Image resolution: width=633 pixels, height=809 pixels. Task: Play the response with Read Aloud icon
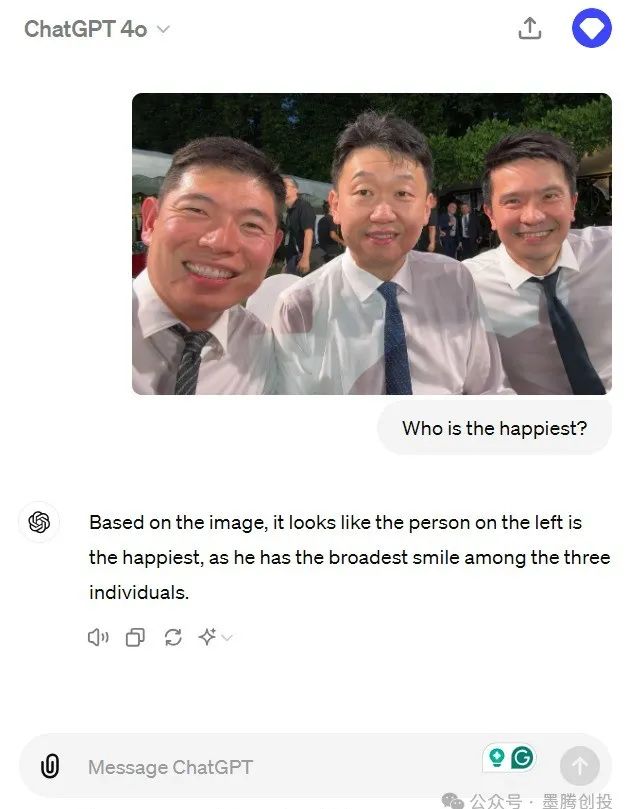98,638
